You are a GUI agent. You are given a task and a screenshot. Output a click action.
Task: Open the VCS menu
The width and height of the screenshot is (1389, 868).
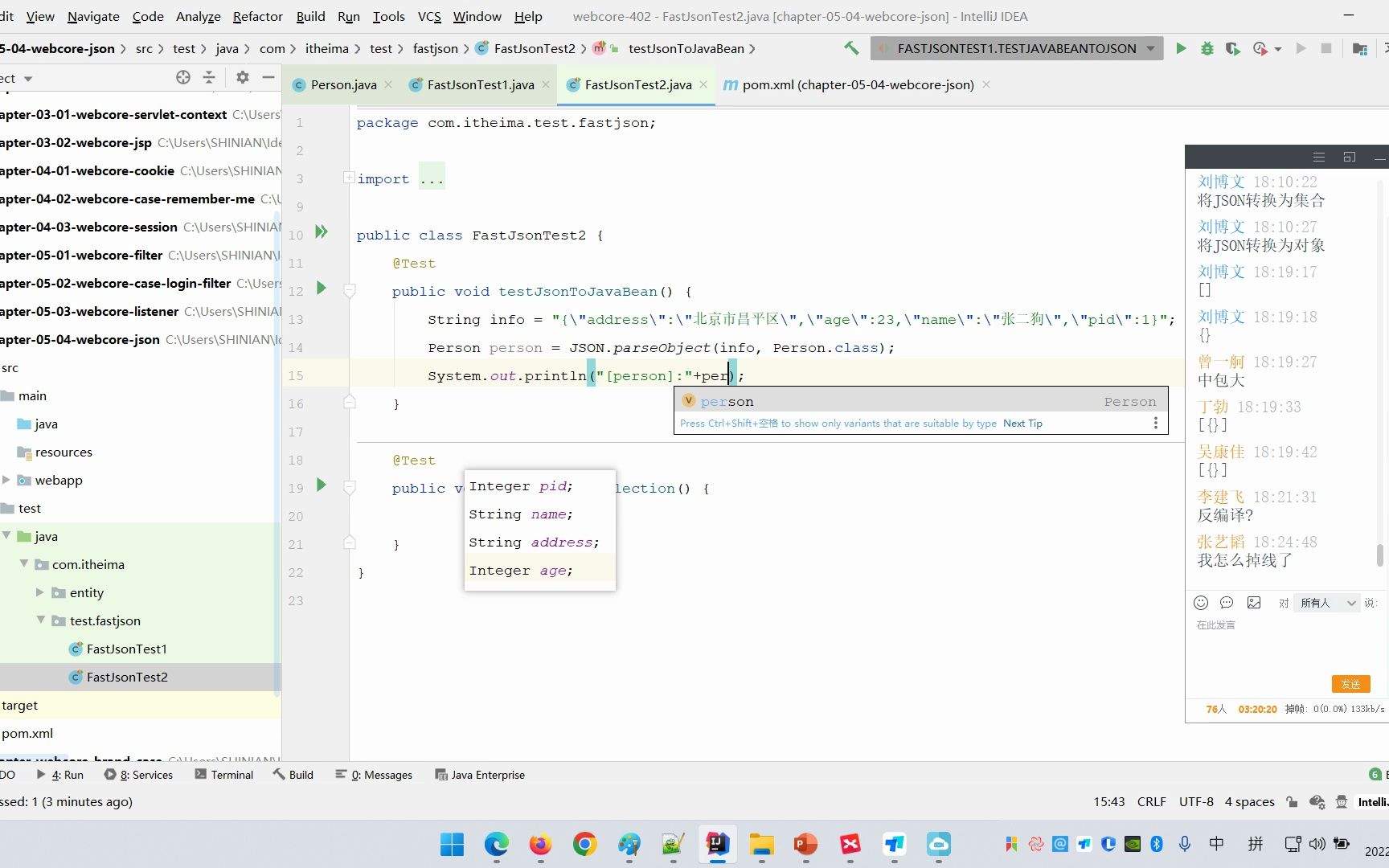click(429, 16)
